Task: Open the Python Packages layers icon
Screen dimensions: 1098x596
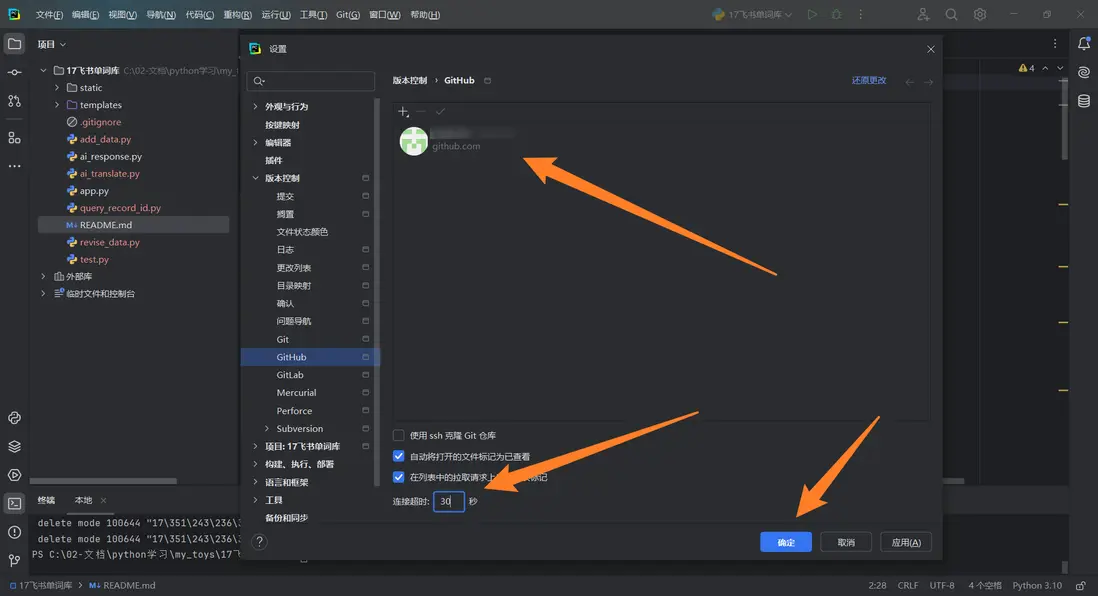Action: pos(14,447)
